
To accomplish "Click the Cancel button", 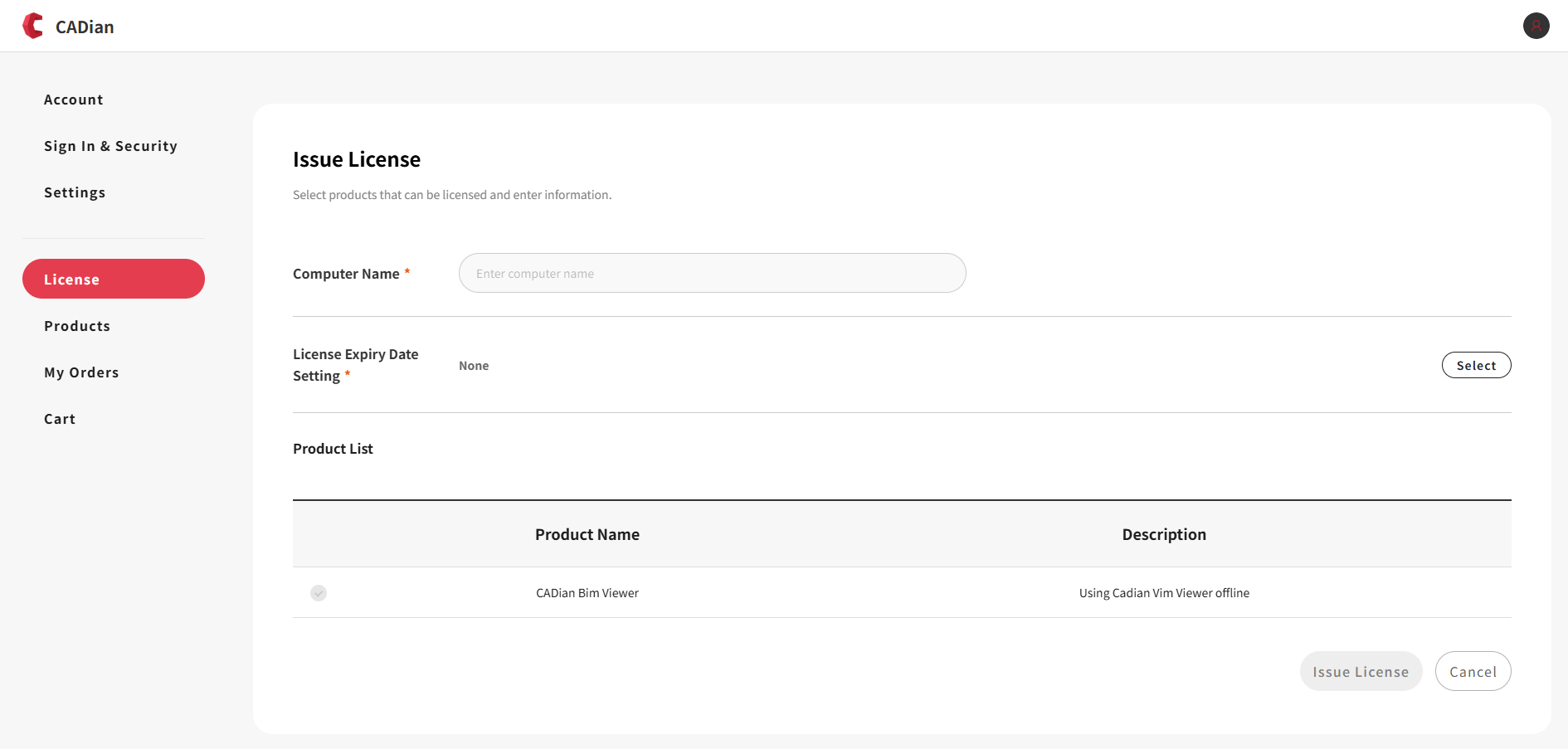I will (x=1473, y=671).
